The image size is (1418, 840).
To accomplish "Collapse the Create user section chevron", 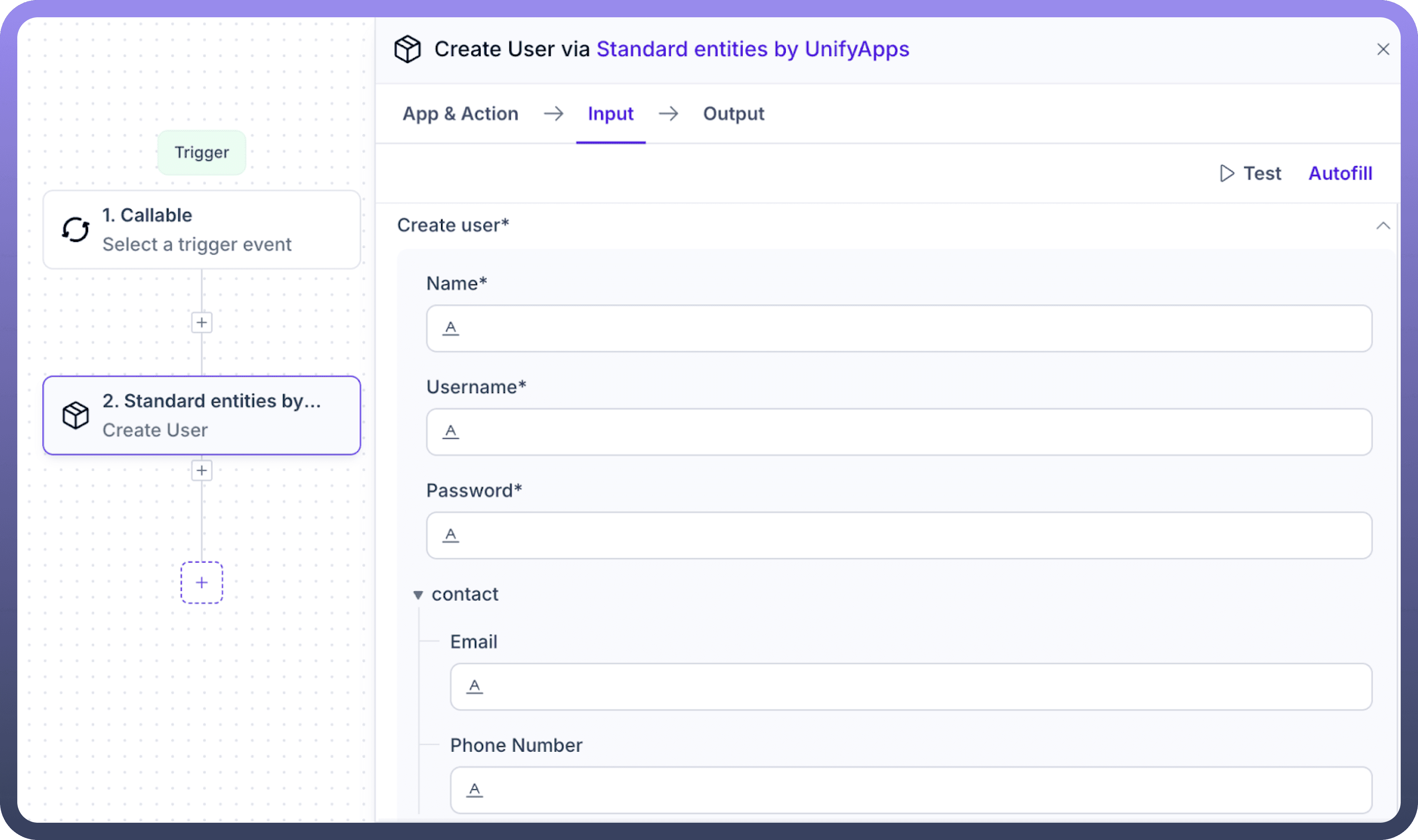I will 1383,225.
